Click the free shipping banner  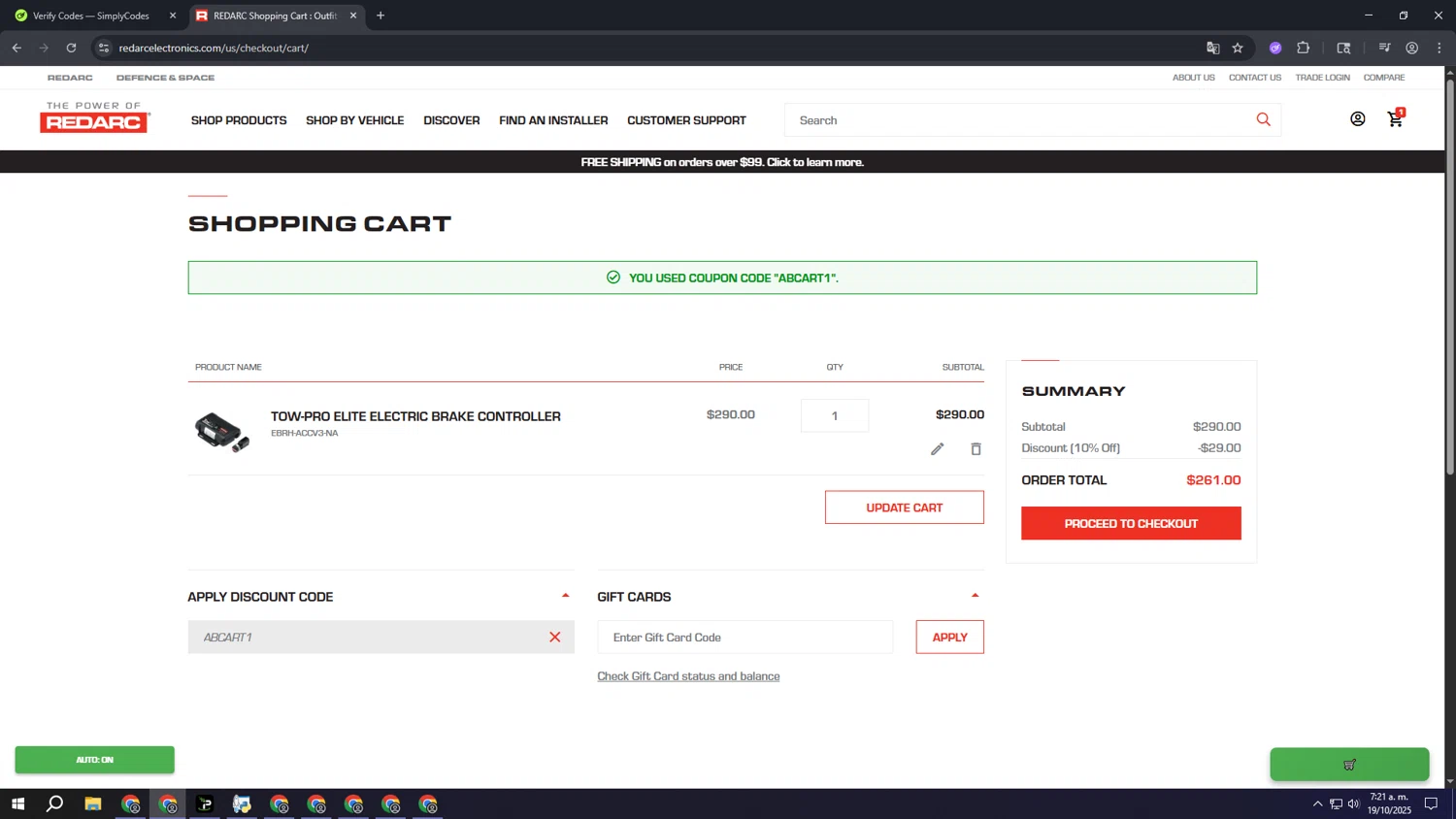coord(722,162)
